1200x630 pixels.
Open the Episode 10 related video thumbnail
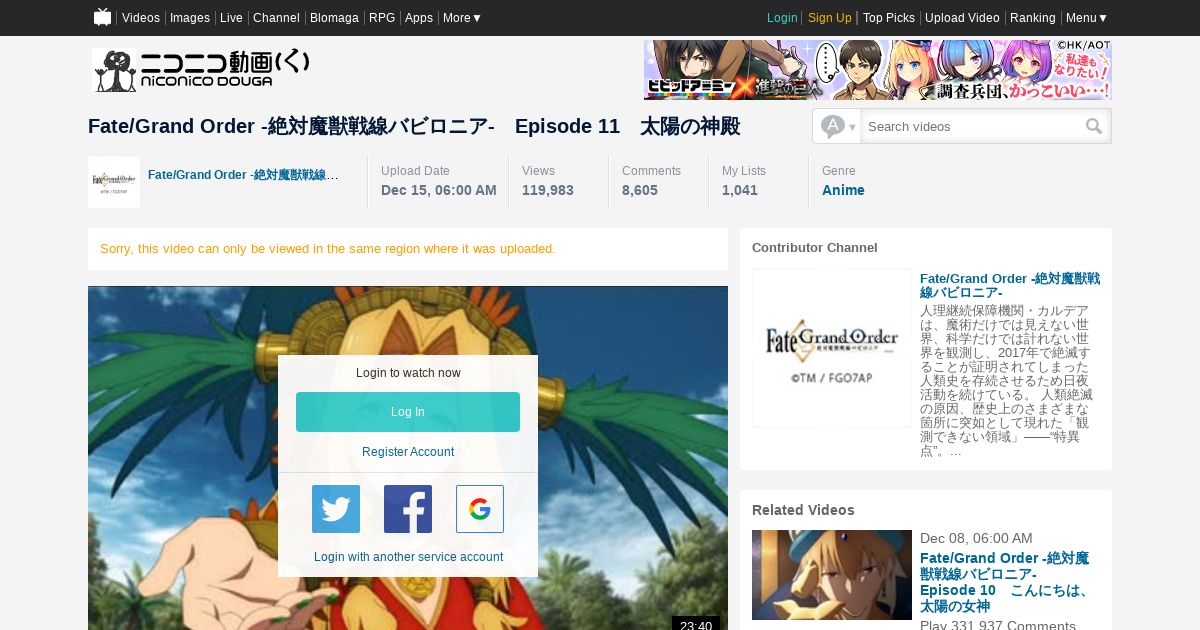pyautogui.click(x=832, y=575)
